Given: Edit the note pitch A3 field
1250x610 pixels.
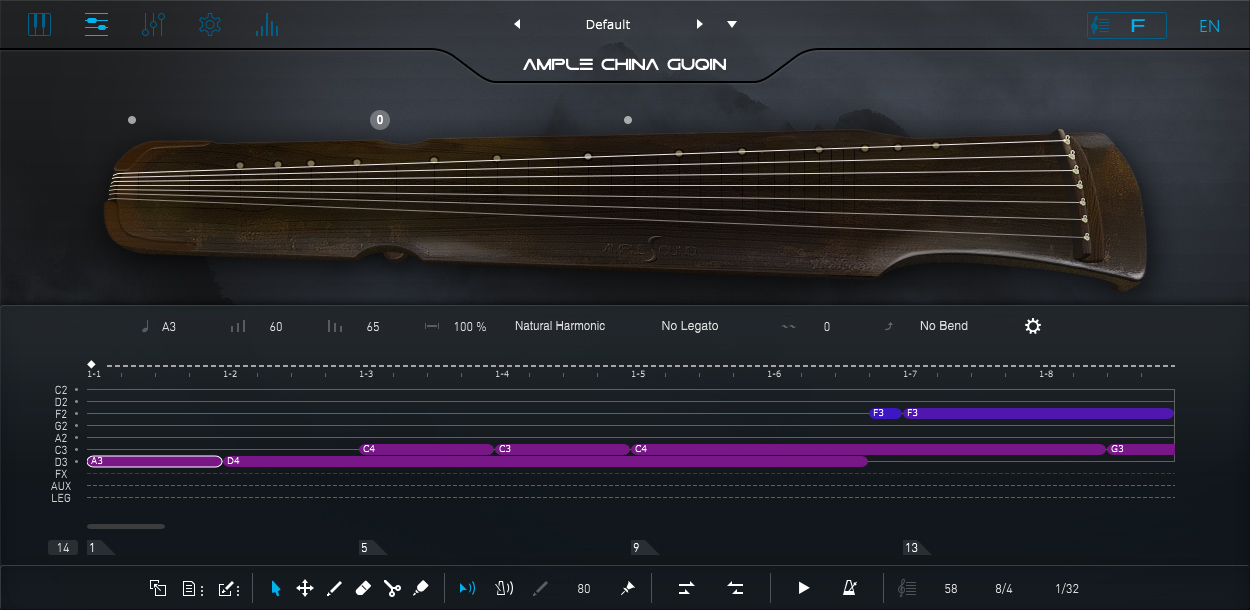Looking at the screenshot, I should point(169,326).
